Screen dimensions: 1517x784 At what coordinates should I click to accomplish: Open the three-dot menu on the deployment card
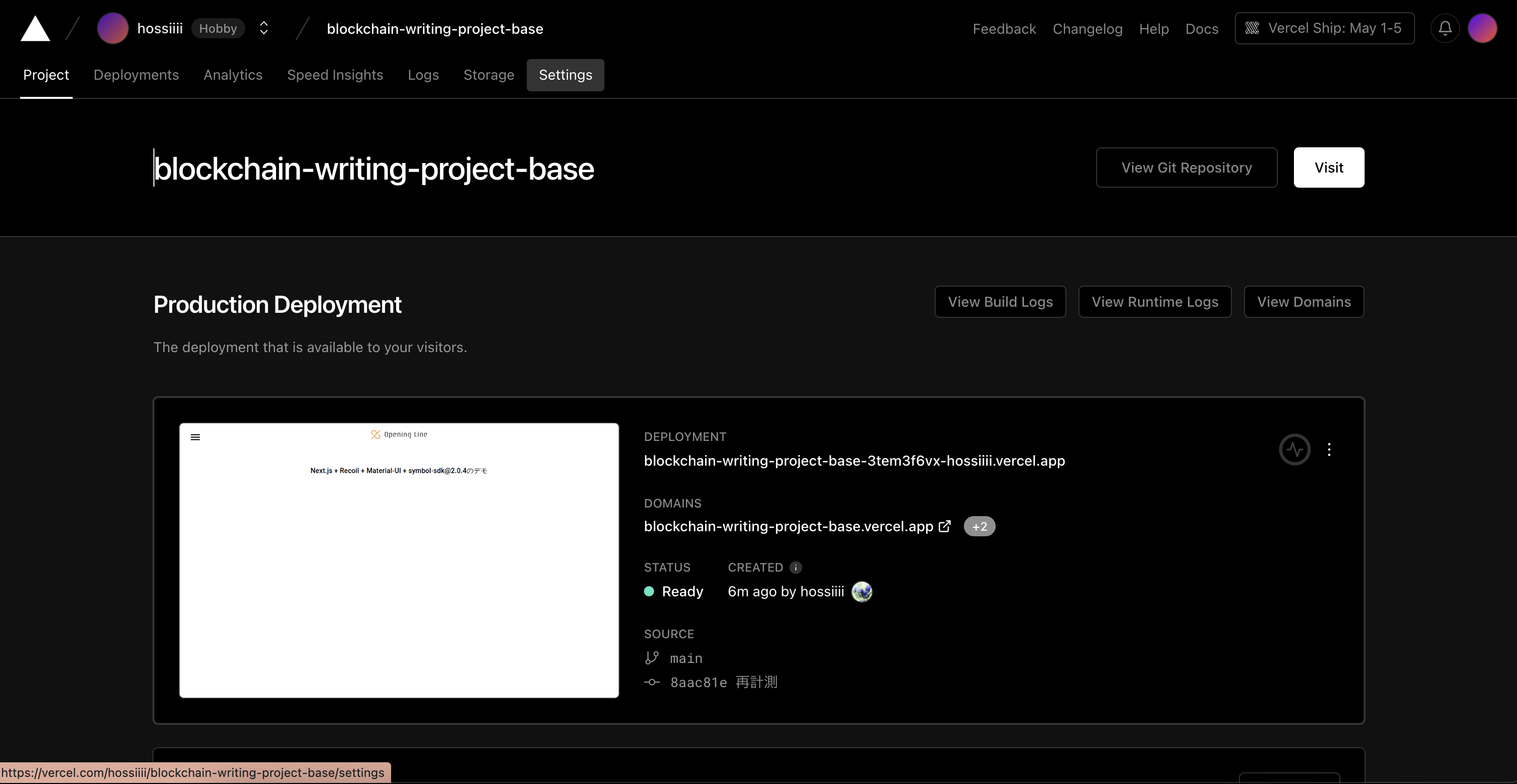1330,449
